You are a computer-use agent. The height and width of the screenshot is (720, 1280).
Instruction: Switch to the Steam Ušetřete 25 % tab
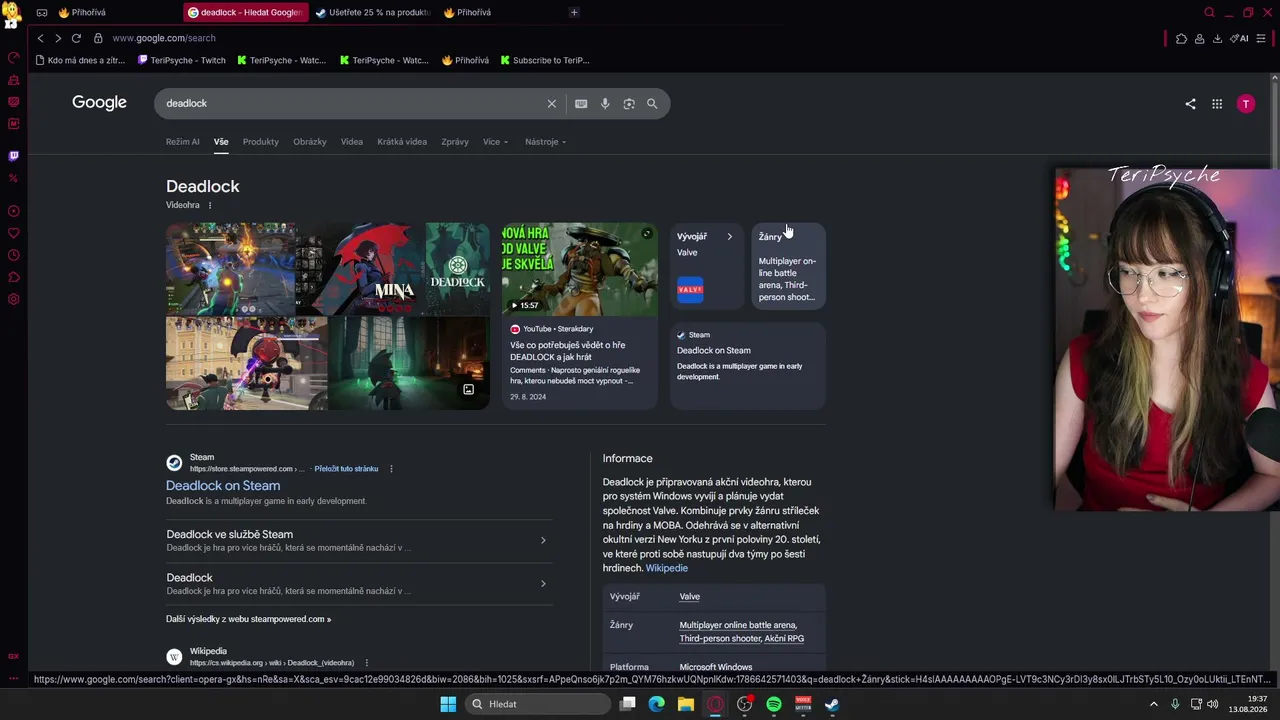pyautogui.click(x=372, y=12)
